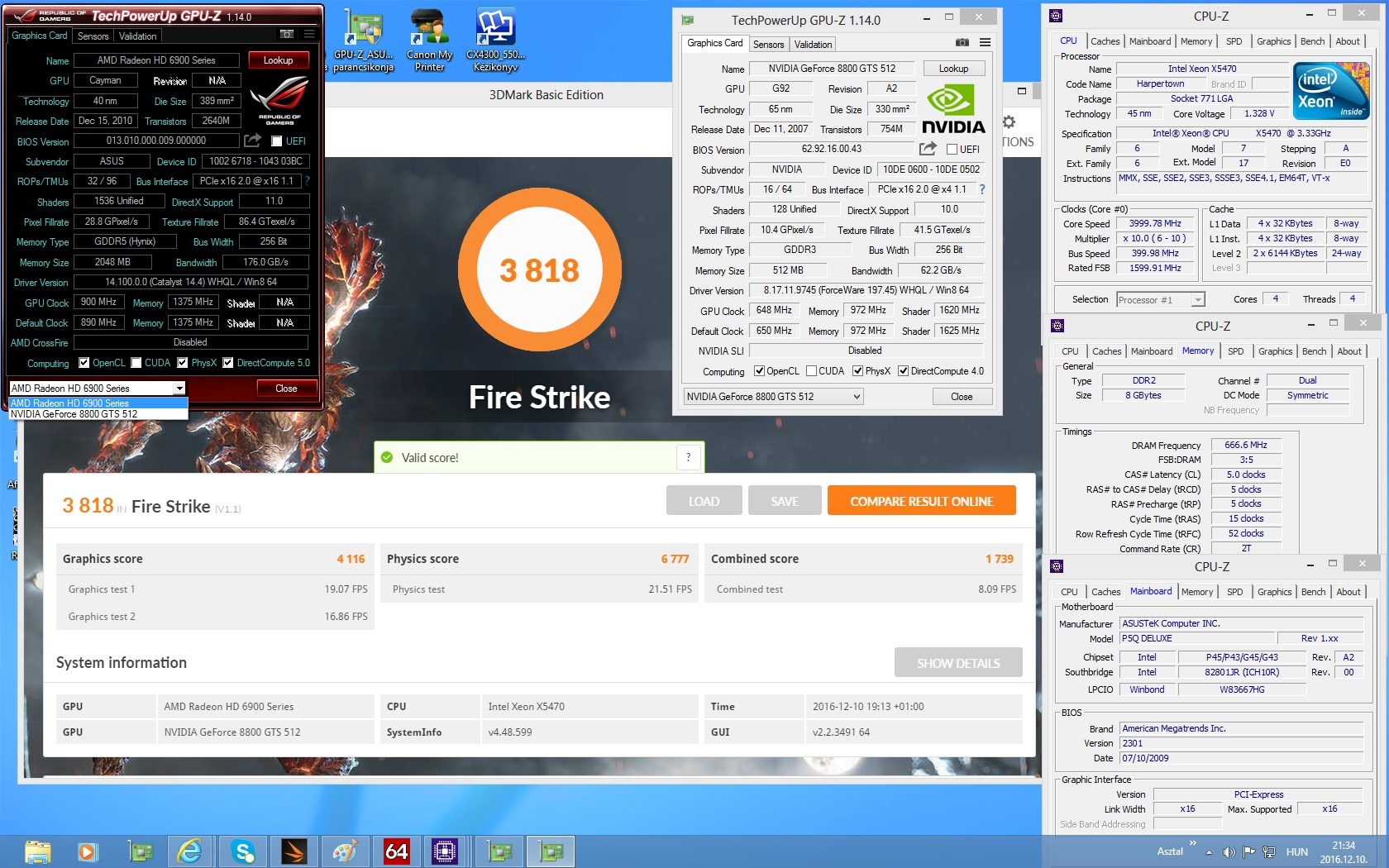1389x868 pixels.
Task: Click LOAD button in 3DMark
Action: 704,501
